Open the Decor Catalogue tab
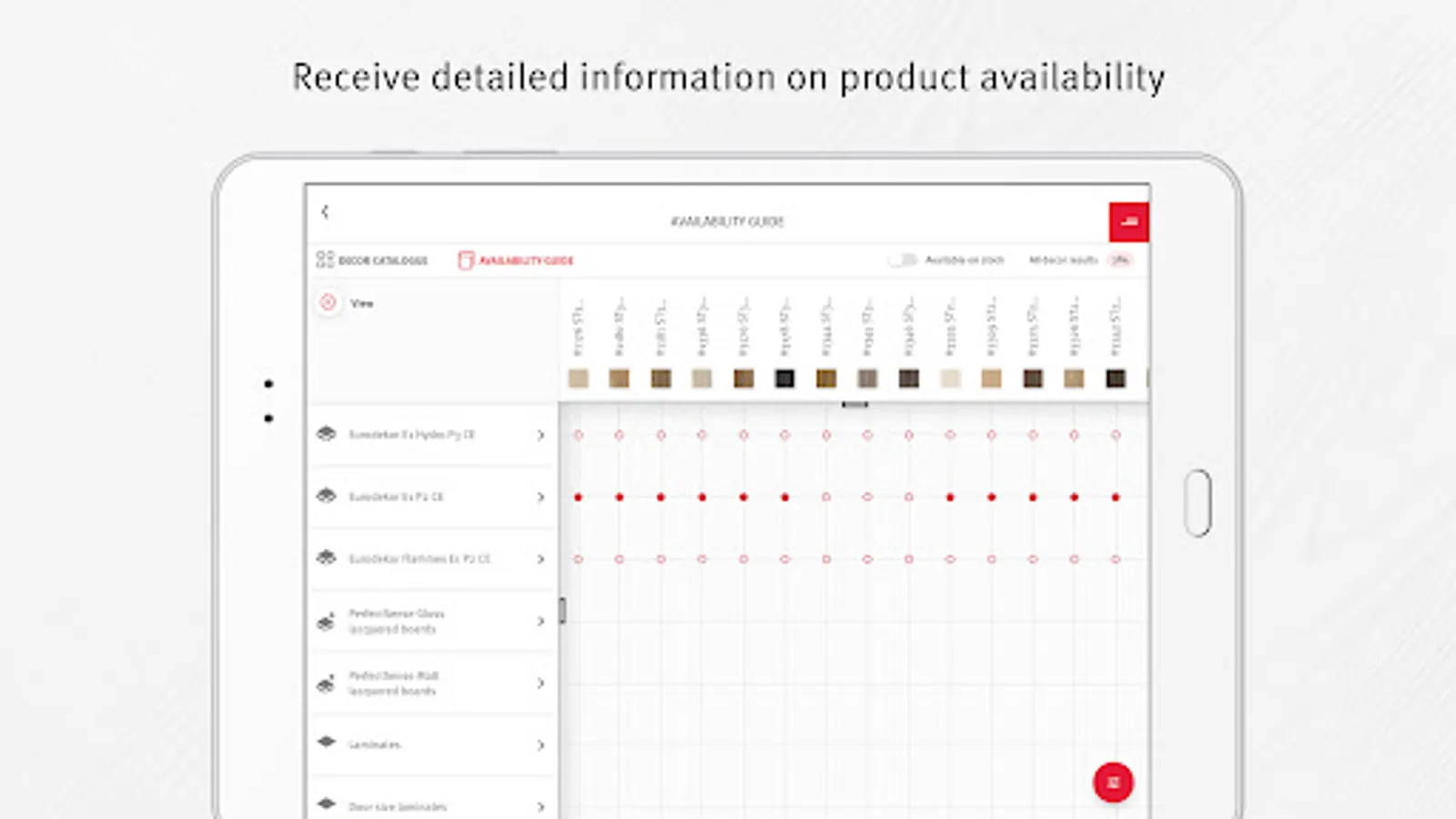 pos(371,260)
